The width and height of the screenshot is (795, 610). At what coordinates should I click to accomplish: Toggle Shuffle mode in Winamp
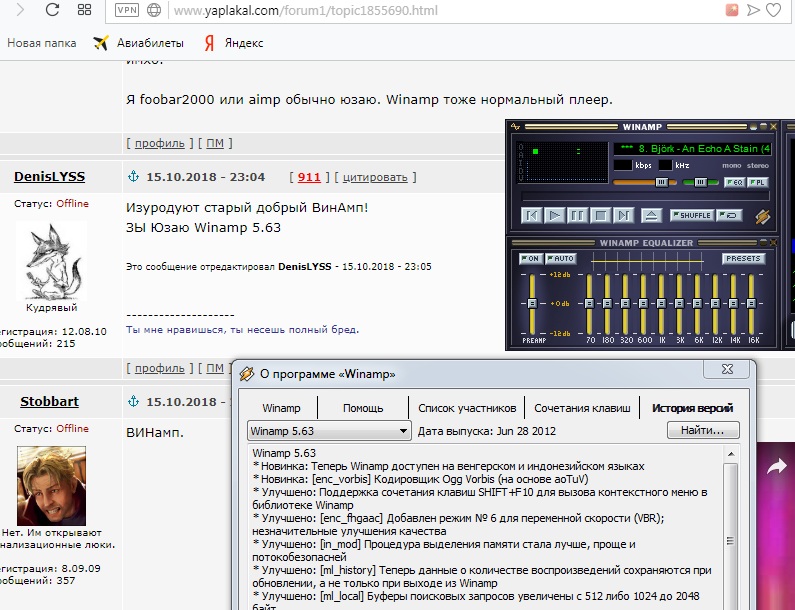(691, 215)
